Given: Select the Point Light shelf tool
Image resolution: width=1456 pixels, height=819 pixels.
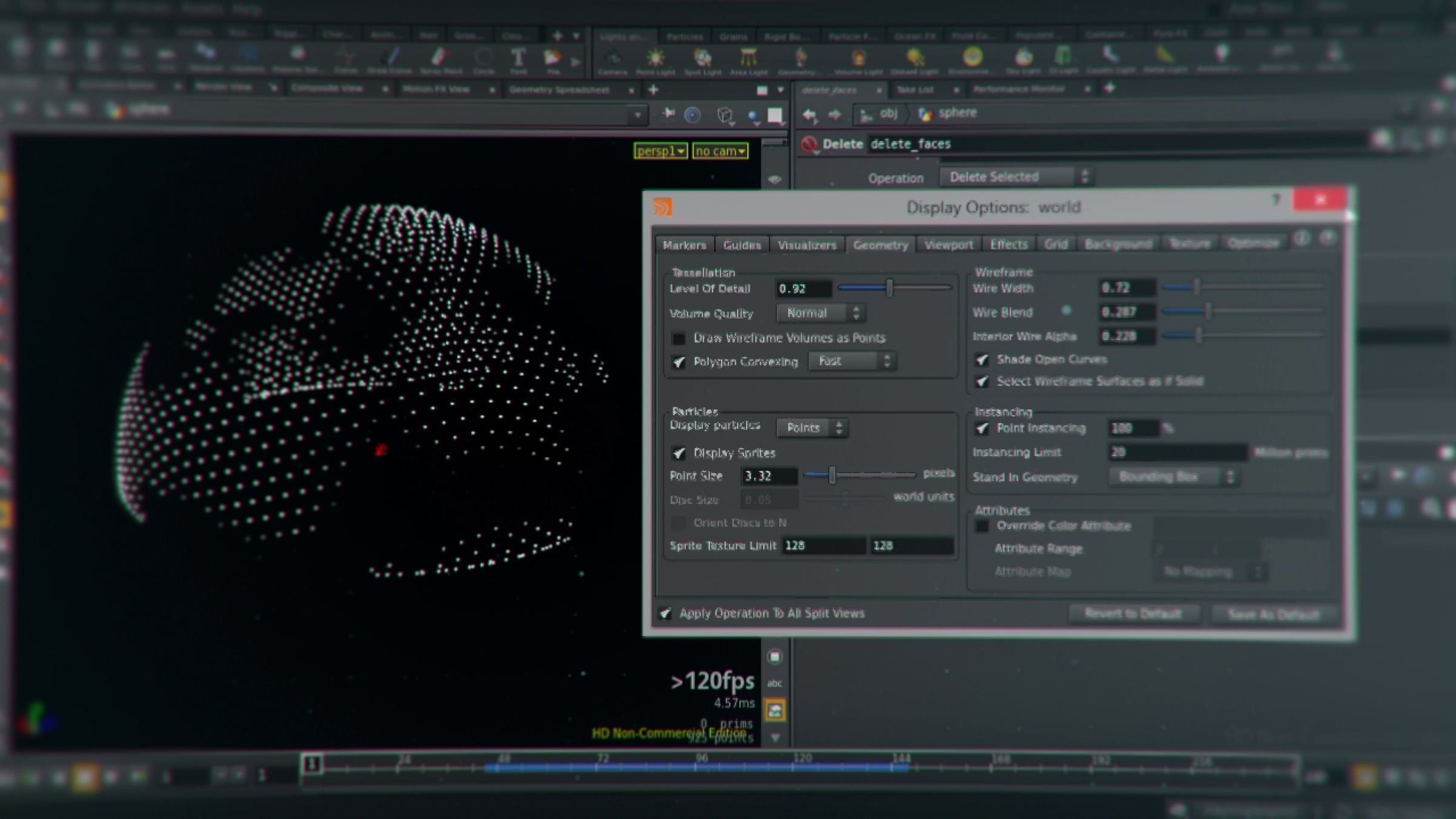Looking at the screenshot, I should [x=655, y=61].
